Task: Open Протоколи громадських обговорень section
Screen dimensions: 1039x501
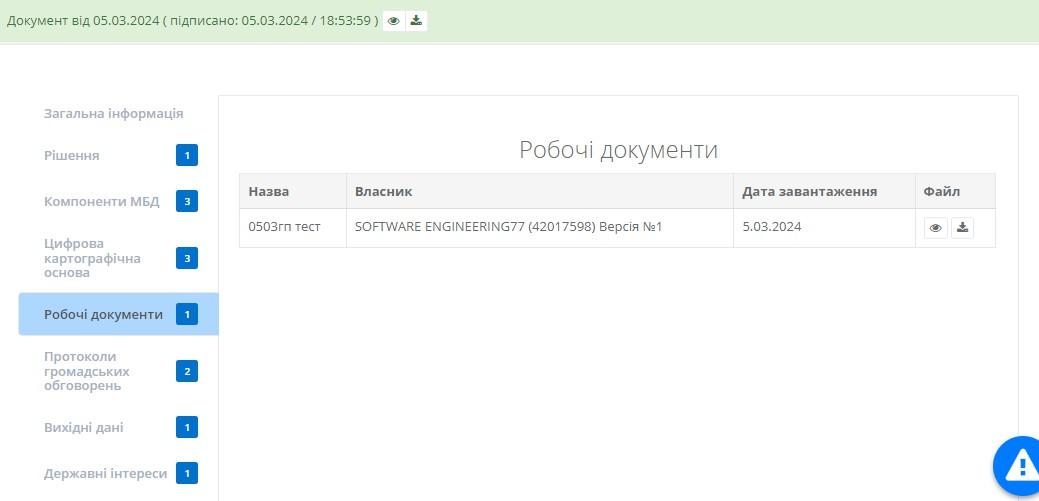Action: pos(87,371)
